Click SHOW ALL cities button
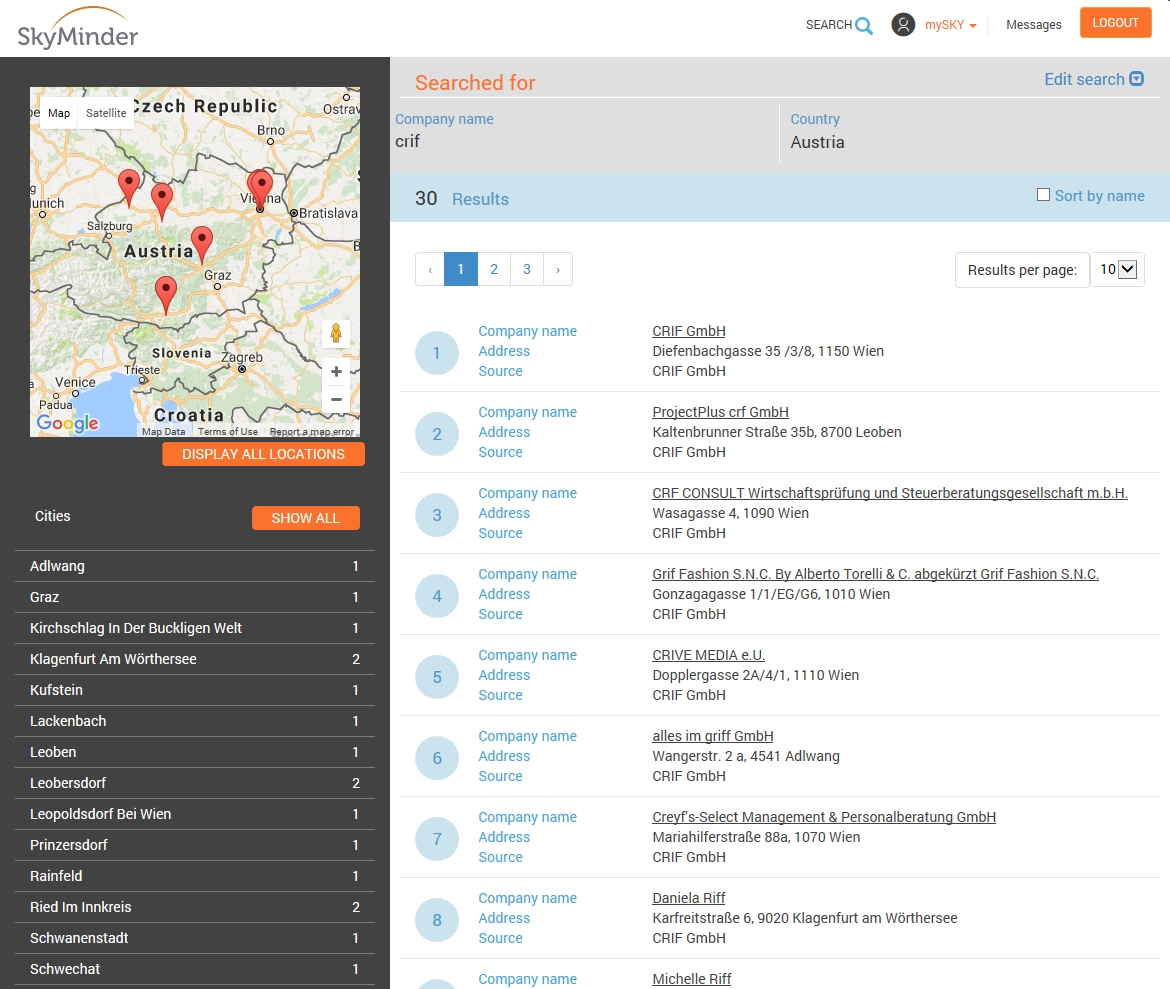This screenshot has width=1170, height=989. pos(306,518)
